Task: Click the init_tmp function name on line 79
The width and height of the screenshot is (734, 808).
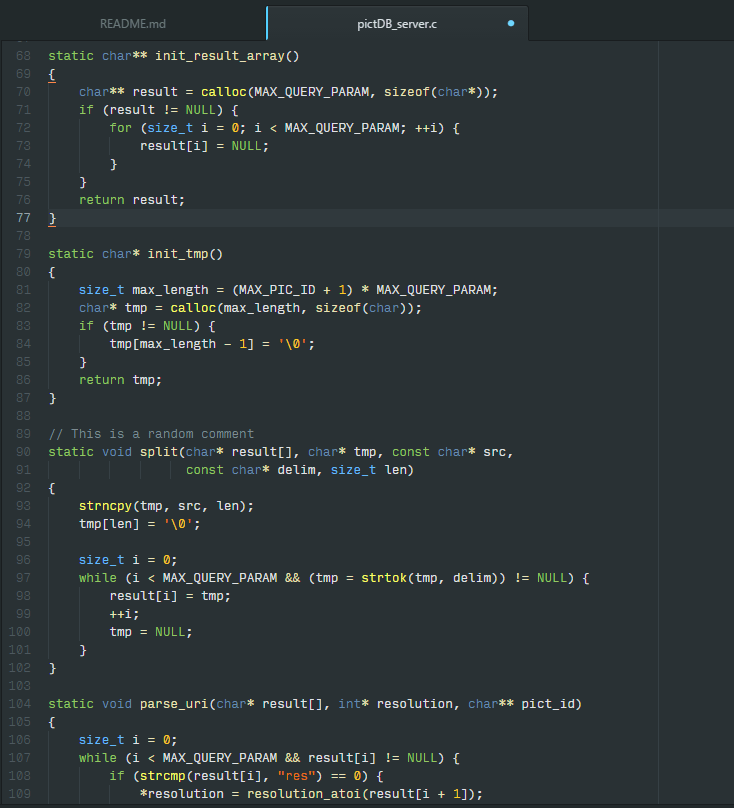Action: [x=178, y=254]
